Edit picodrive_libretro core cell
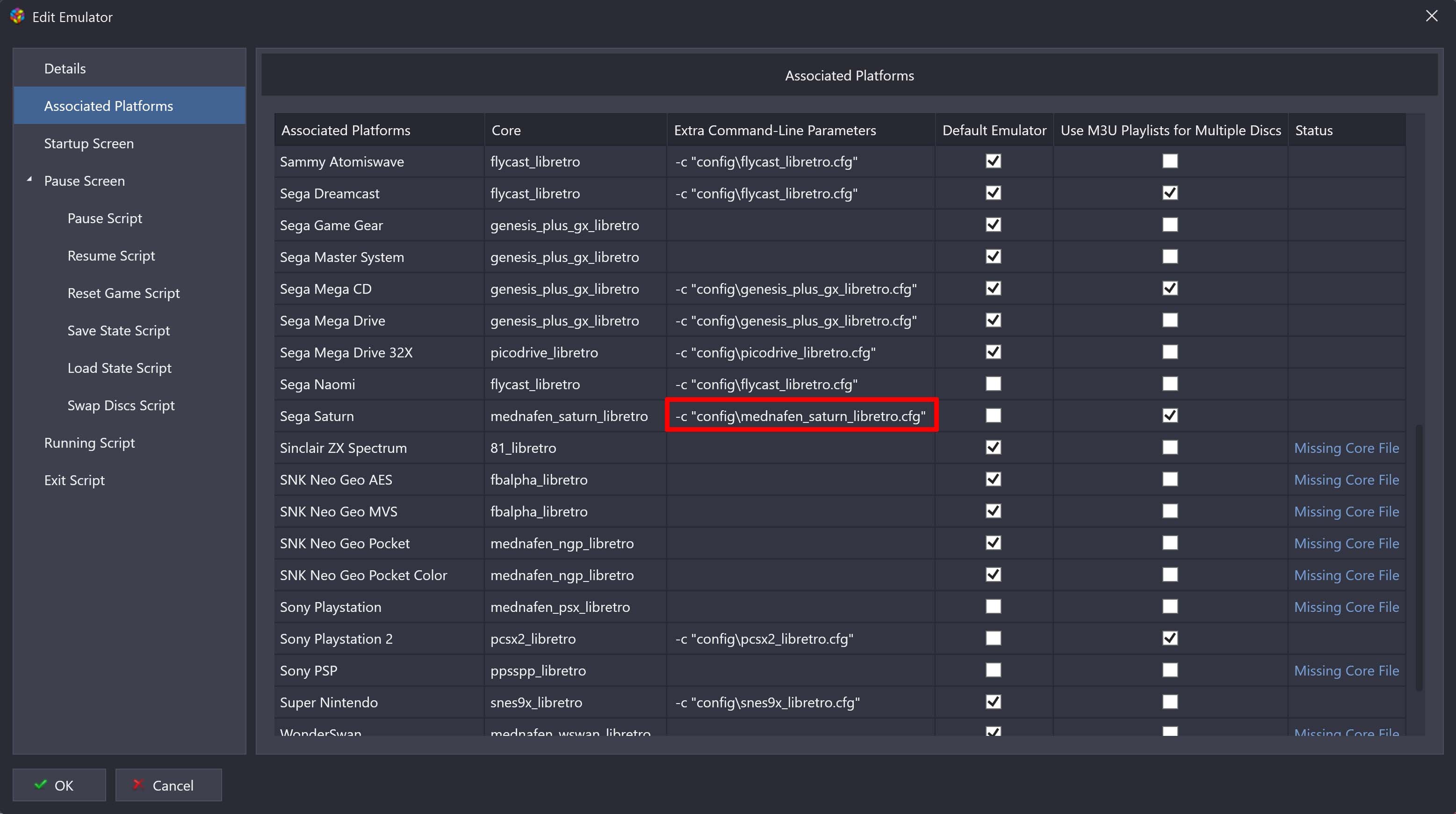1456x814 pixels. point(576,352)
